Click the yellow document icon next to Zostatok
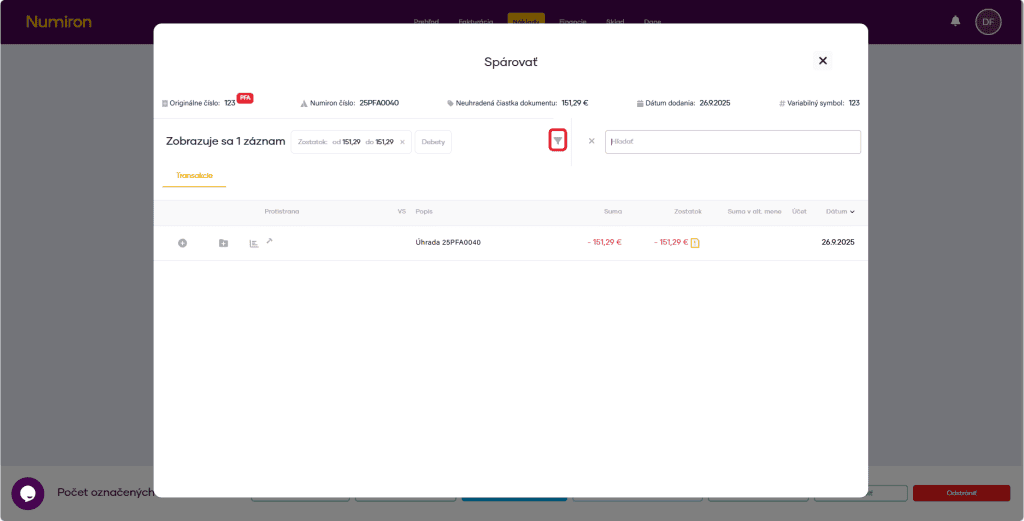This screenshot has width=1024, height=521. [x=695, y=243]
